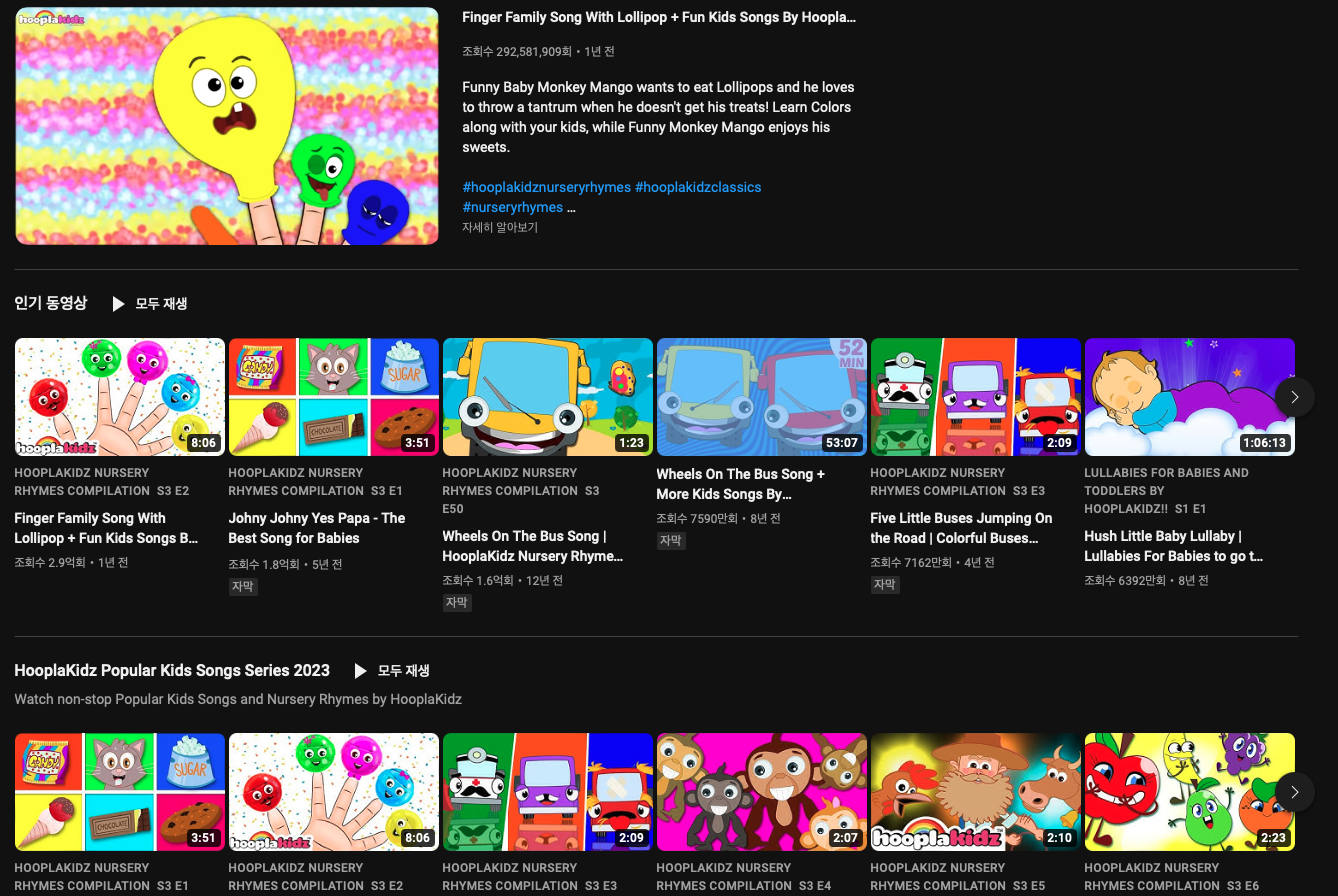Open 3:51 Johny Johny thumbnail in 인기 동영상 row
The width and height of the screenshot is (1338, 896).
click(334, 397)
